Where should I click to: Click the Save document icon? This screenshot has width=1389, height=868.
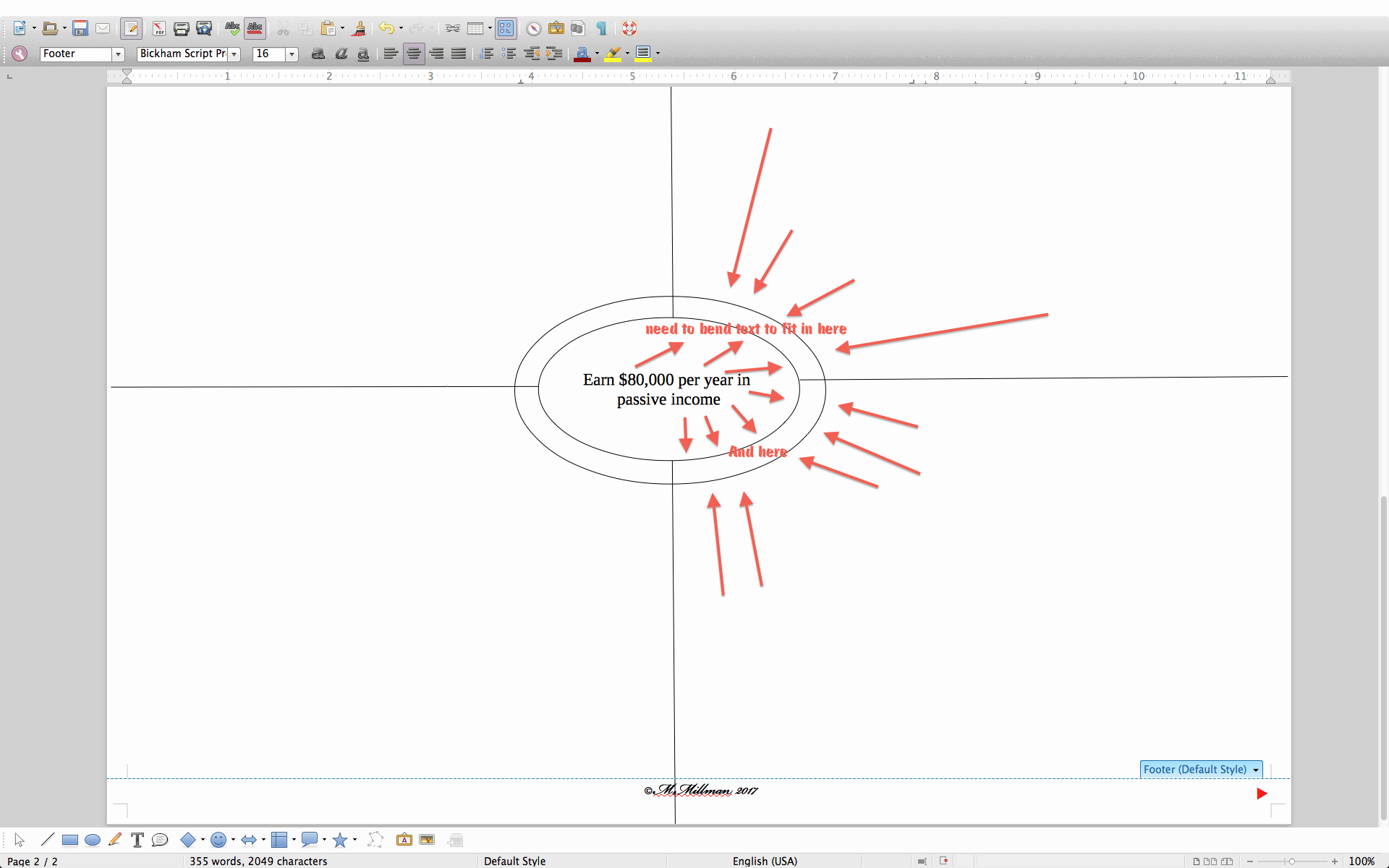[80, 28]
